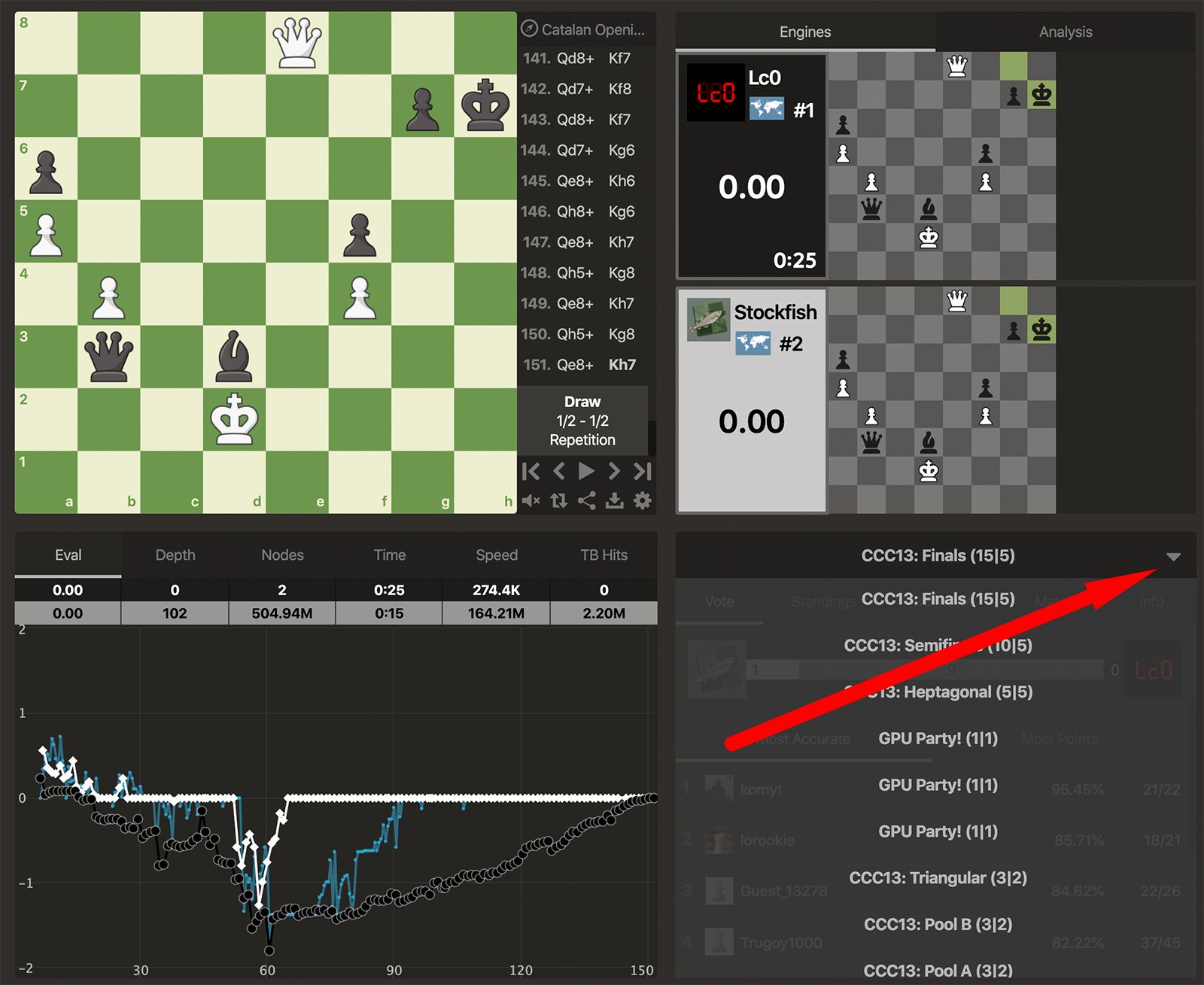The image size is (1204, 985).
Task: Switch to the Engines tab
Action: [805, 32]
